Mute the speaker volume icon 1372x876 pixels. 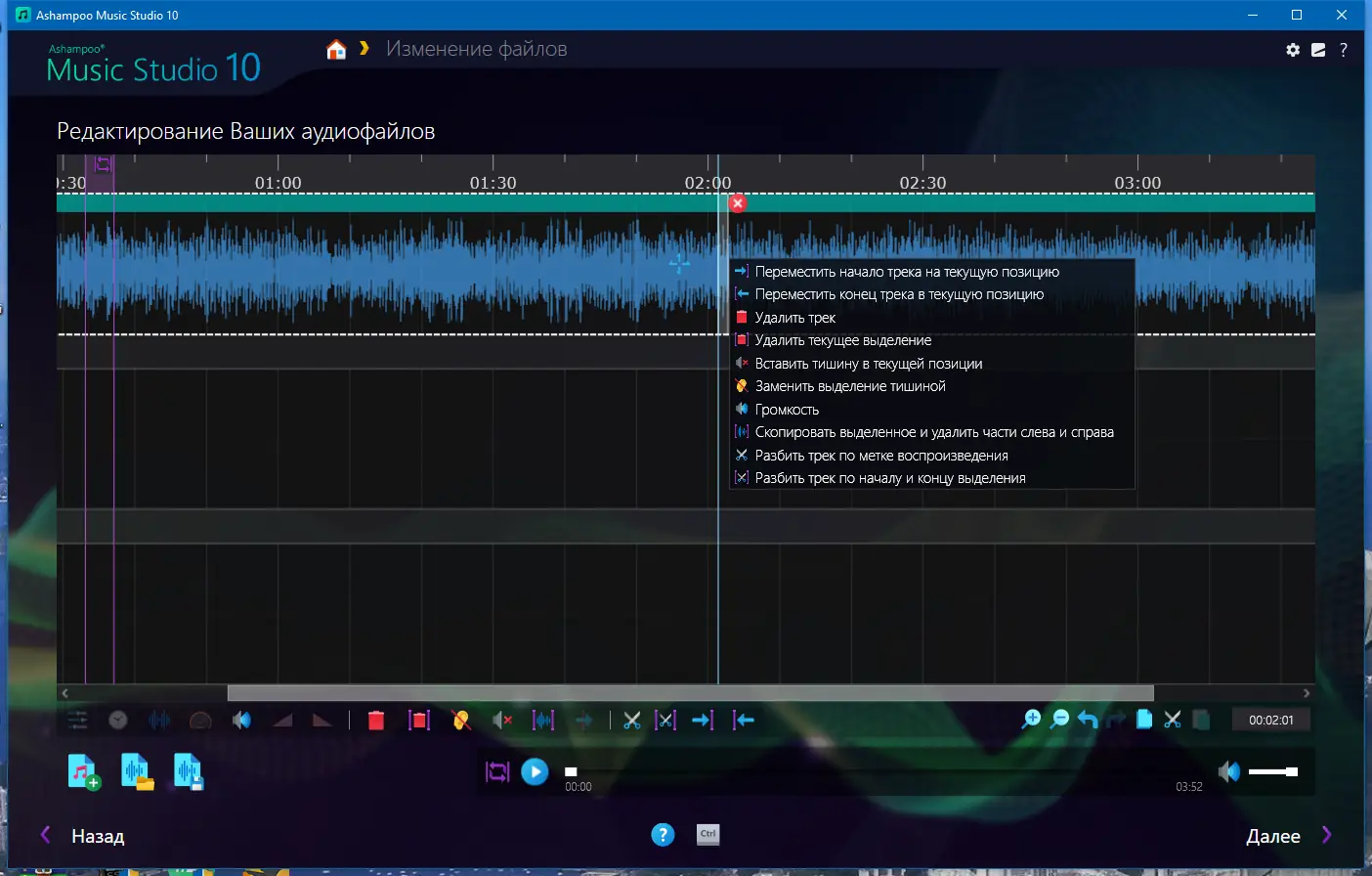[x=1228, y=771]
